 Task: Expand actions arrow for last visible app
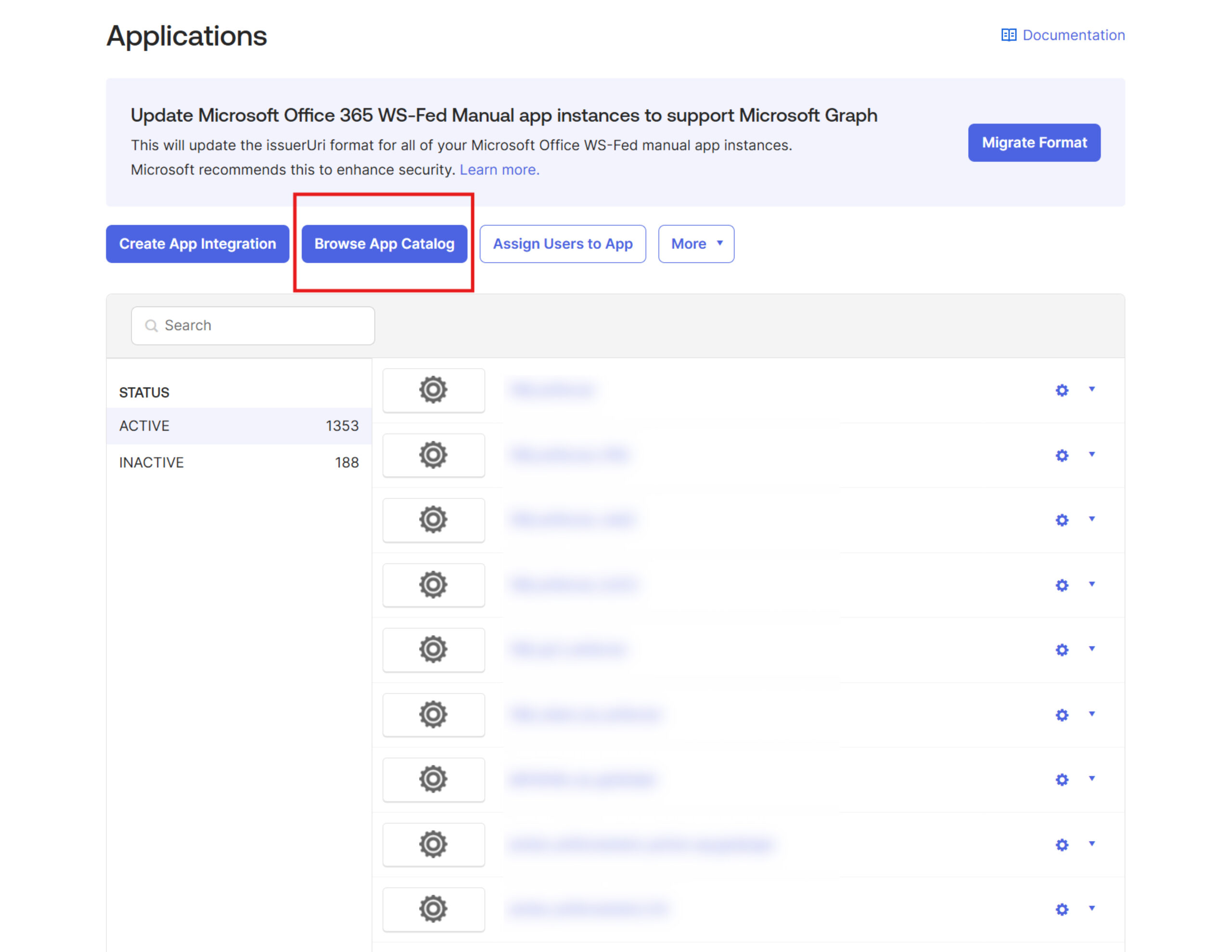tap(1091, 908)
